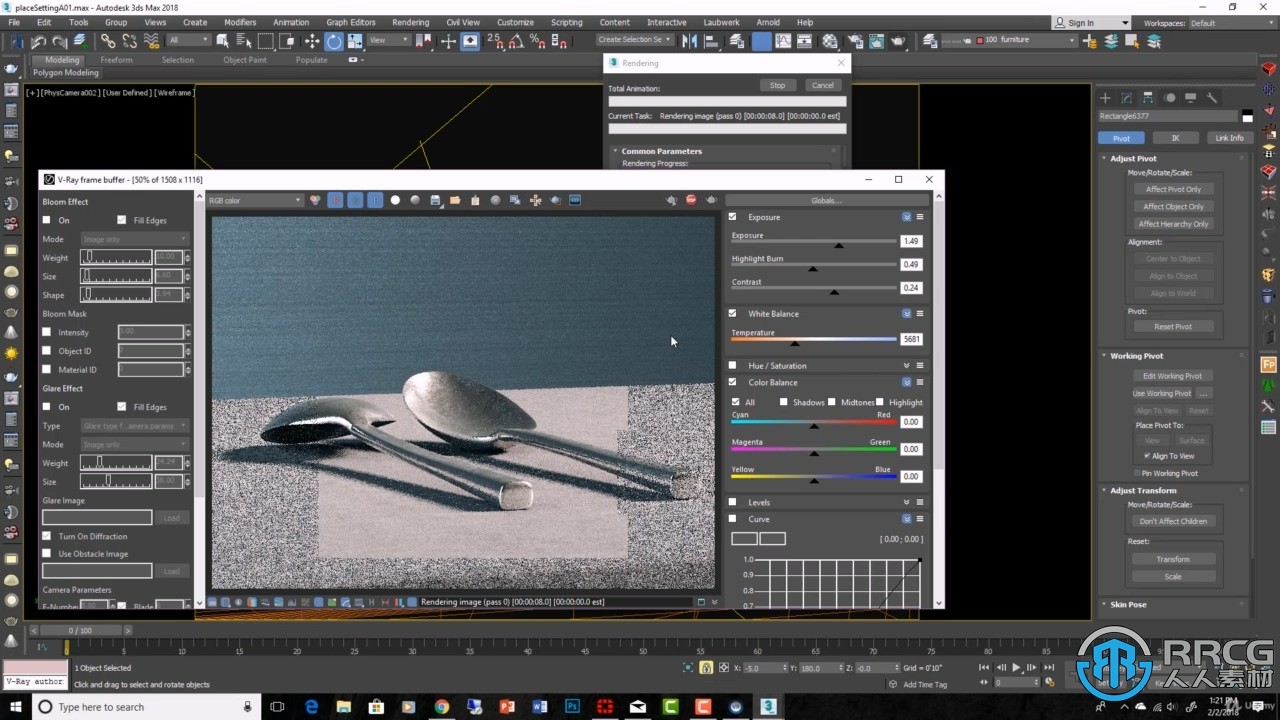Open the selection filter All dropdown
Viewport: 1280px width, 720px height.
(x=188, y=40)
